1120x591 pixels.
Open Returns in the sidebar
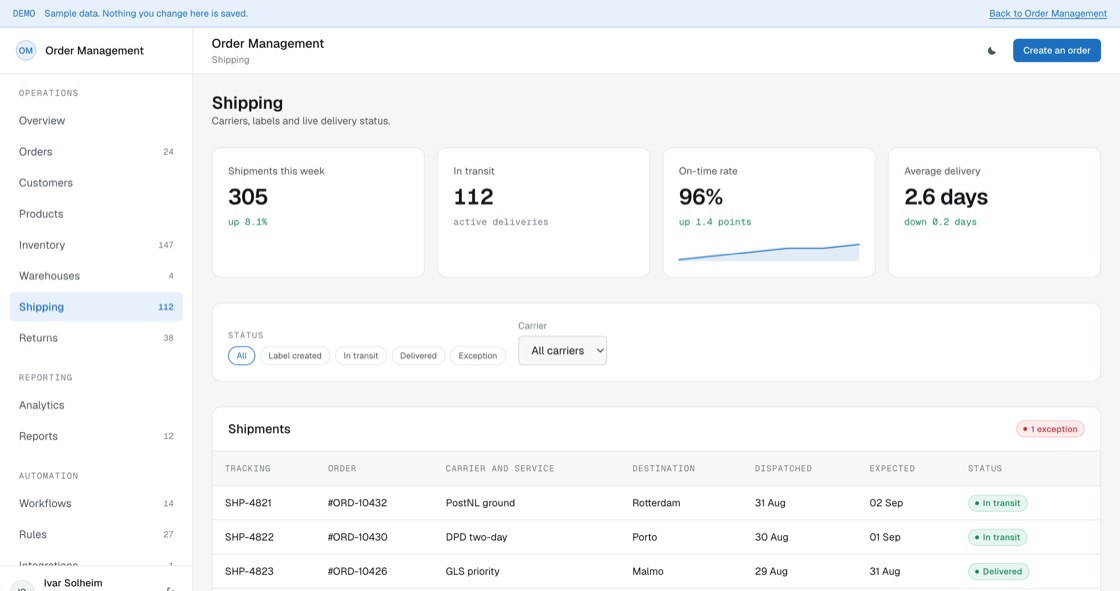(x=96, y=338)
